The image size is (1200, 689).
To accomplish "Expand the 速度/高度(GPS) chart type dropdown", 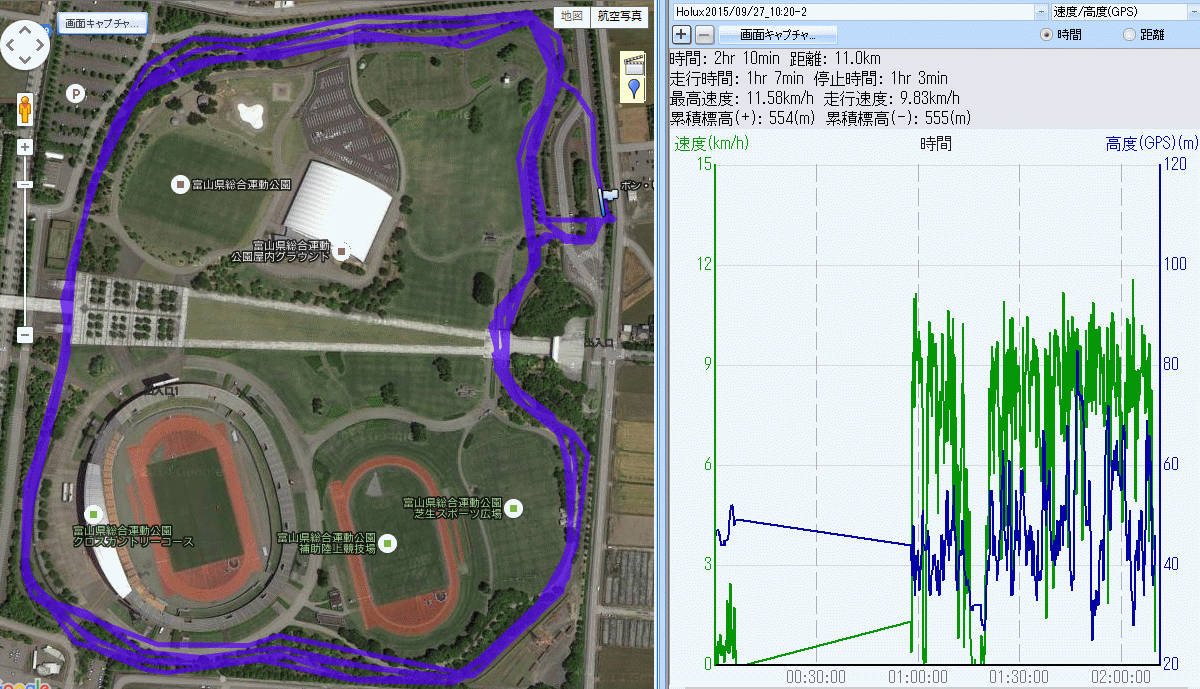I will pyautogui.click(x=1192, y=11).
